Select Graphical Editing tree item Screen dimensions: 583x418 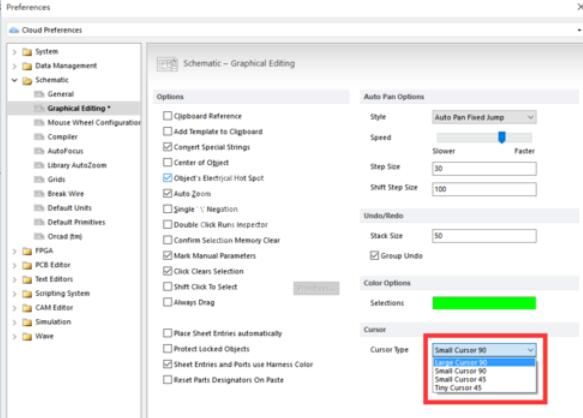[74, 108]
